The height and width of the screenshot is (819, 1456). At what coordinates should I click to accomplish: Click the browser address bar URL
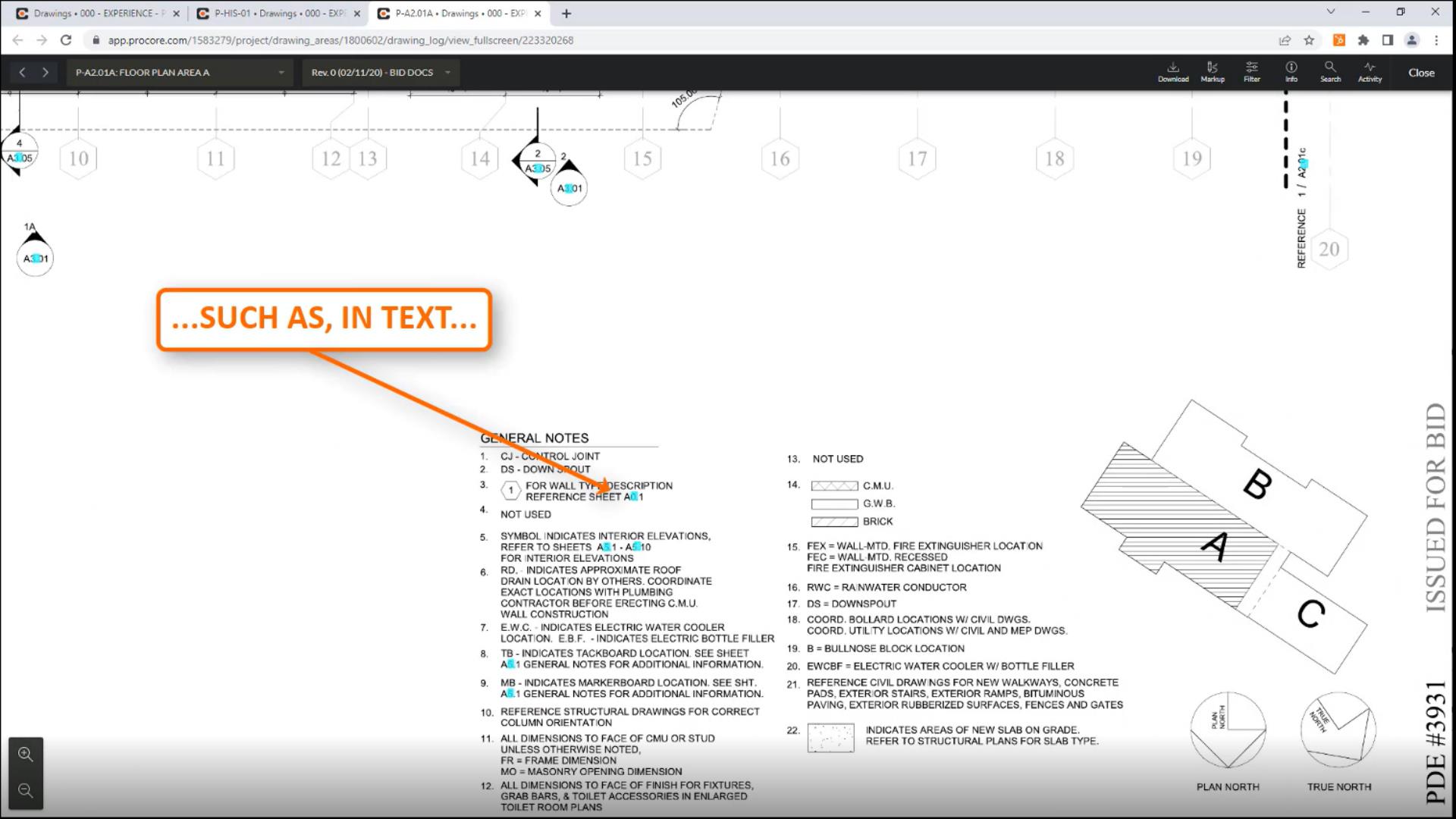340,40
